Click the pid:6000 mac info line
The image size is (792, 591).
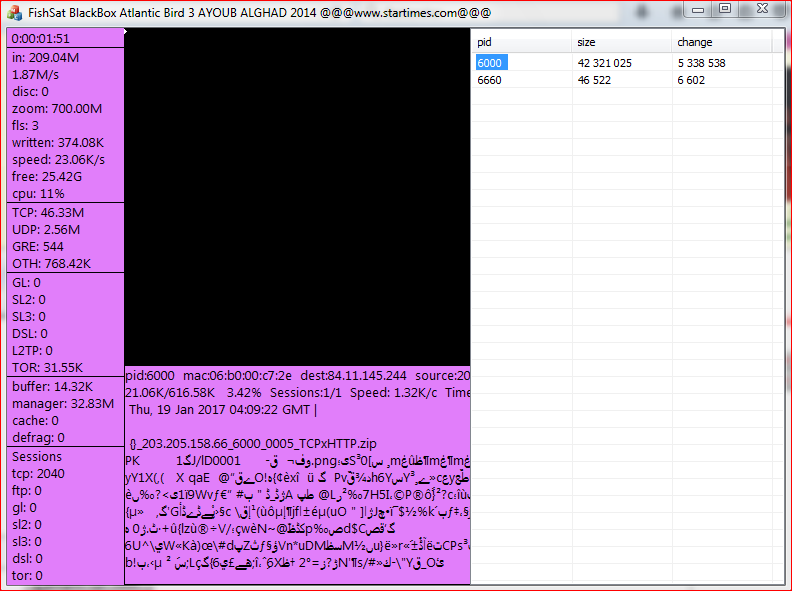point(297,375)
